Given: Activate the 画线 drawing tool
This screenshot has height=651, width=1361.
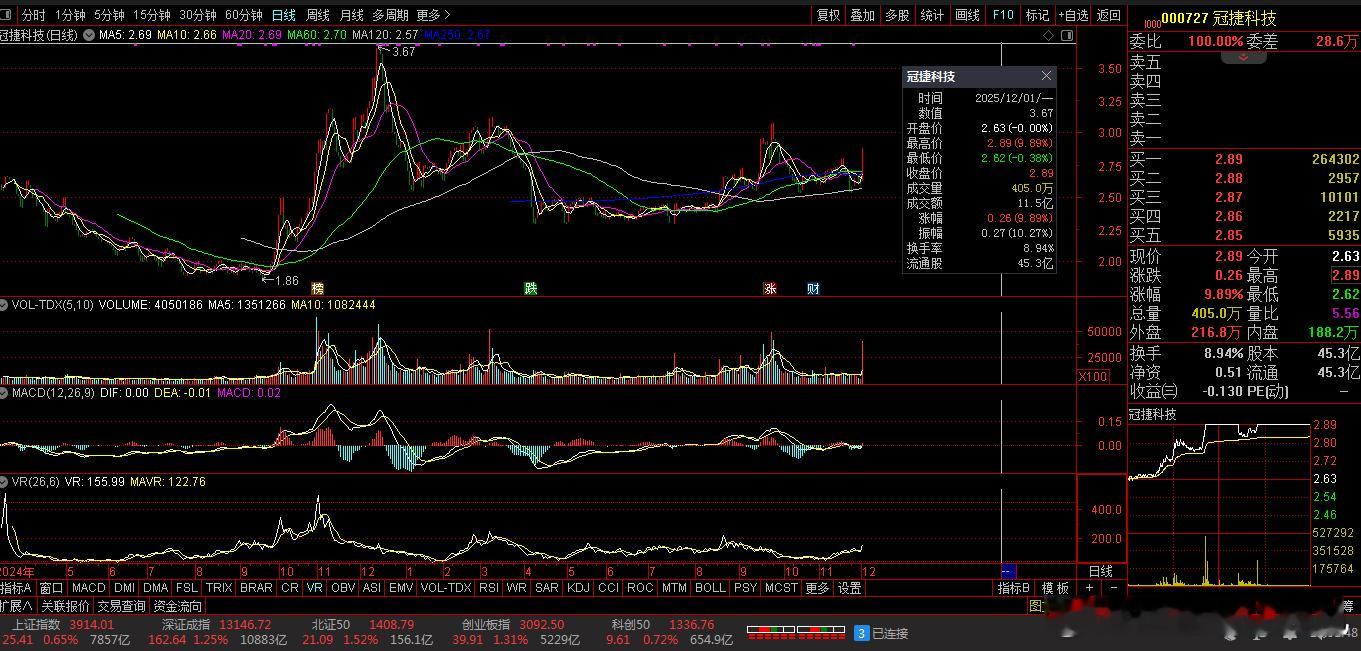Looking at the screenshot, I should (967, 15).
